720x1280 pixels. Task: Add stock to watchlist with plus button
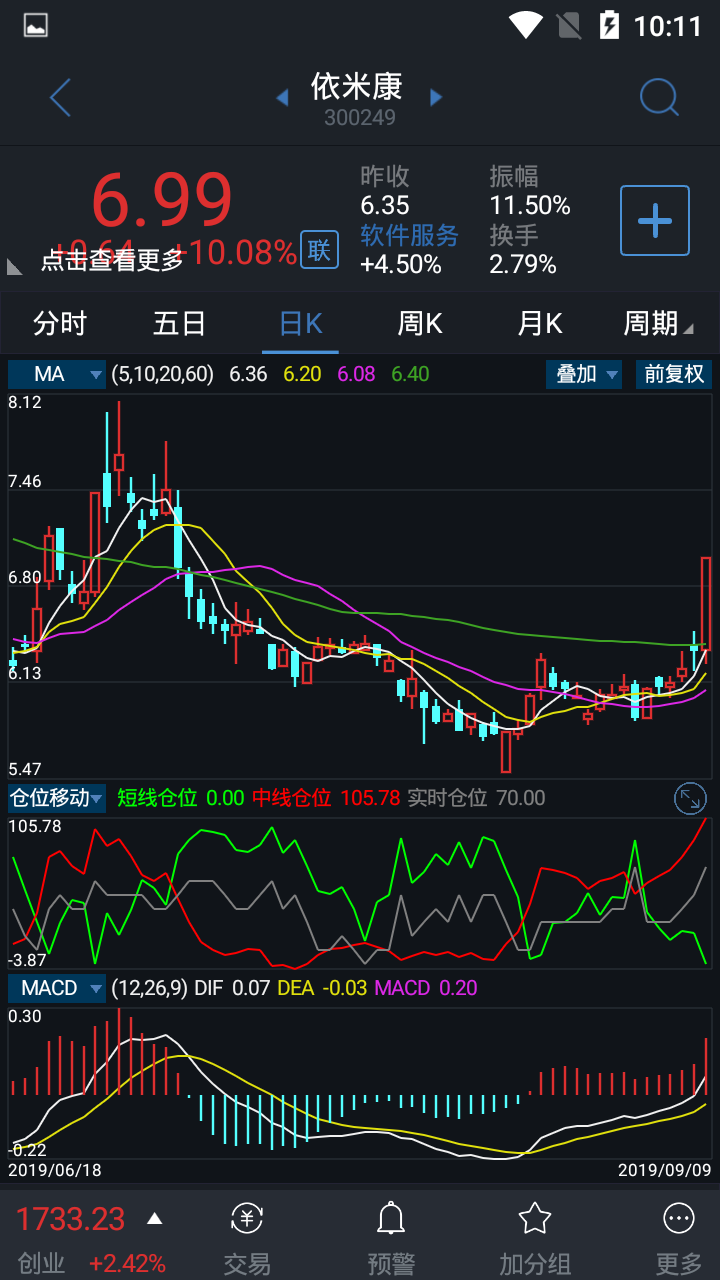point(655,220)
